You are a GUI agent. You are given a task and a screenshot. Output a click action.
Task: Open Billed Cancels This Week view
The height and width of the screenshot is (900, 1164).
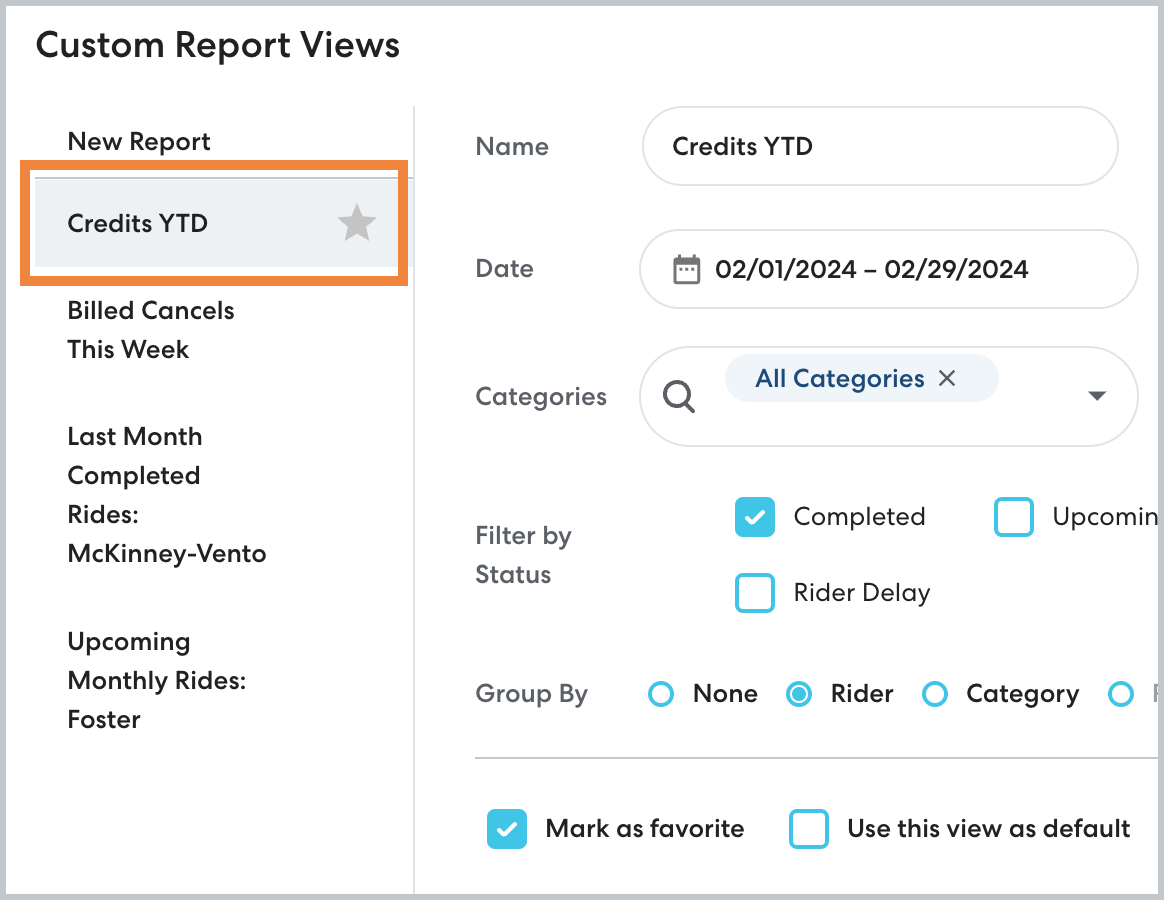coord(150,330)
